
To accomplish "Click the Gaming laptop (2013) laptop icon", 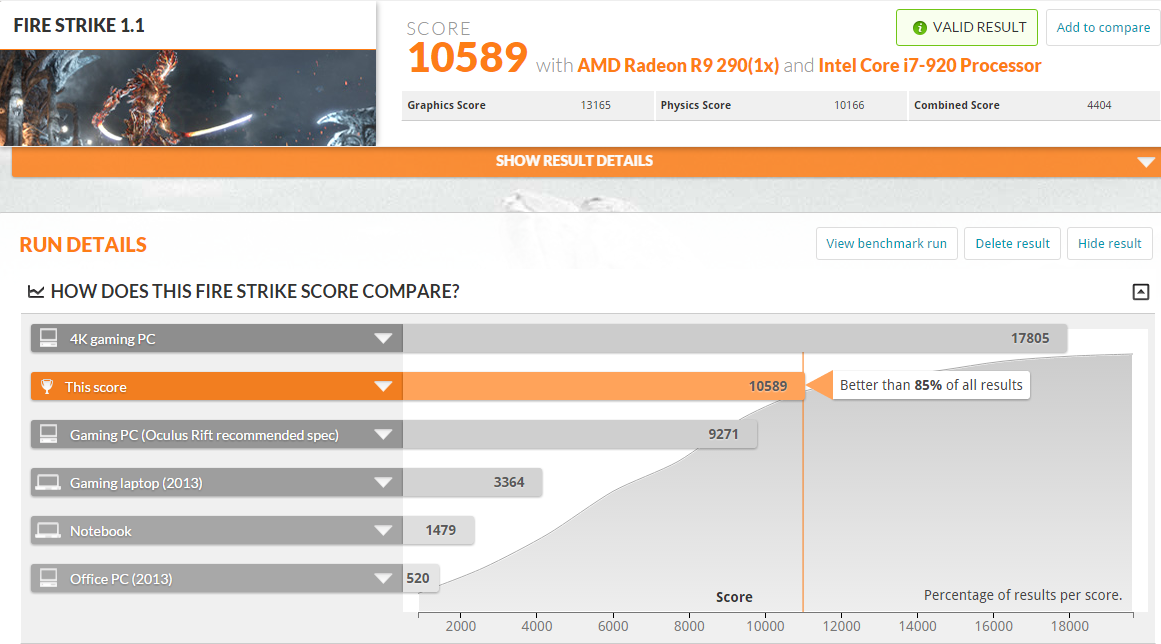I will click(x=49, y=483).
